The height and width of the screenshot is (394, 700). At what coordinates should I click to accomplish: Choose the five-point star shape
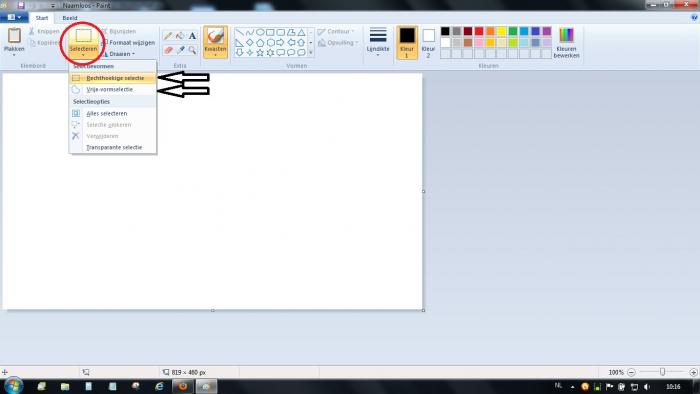[x=260, y=53]
